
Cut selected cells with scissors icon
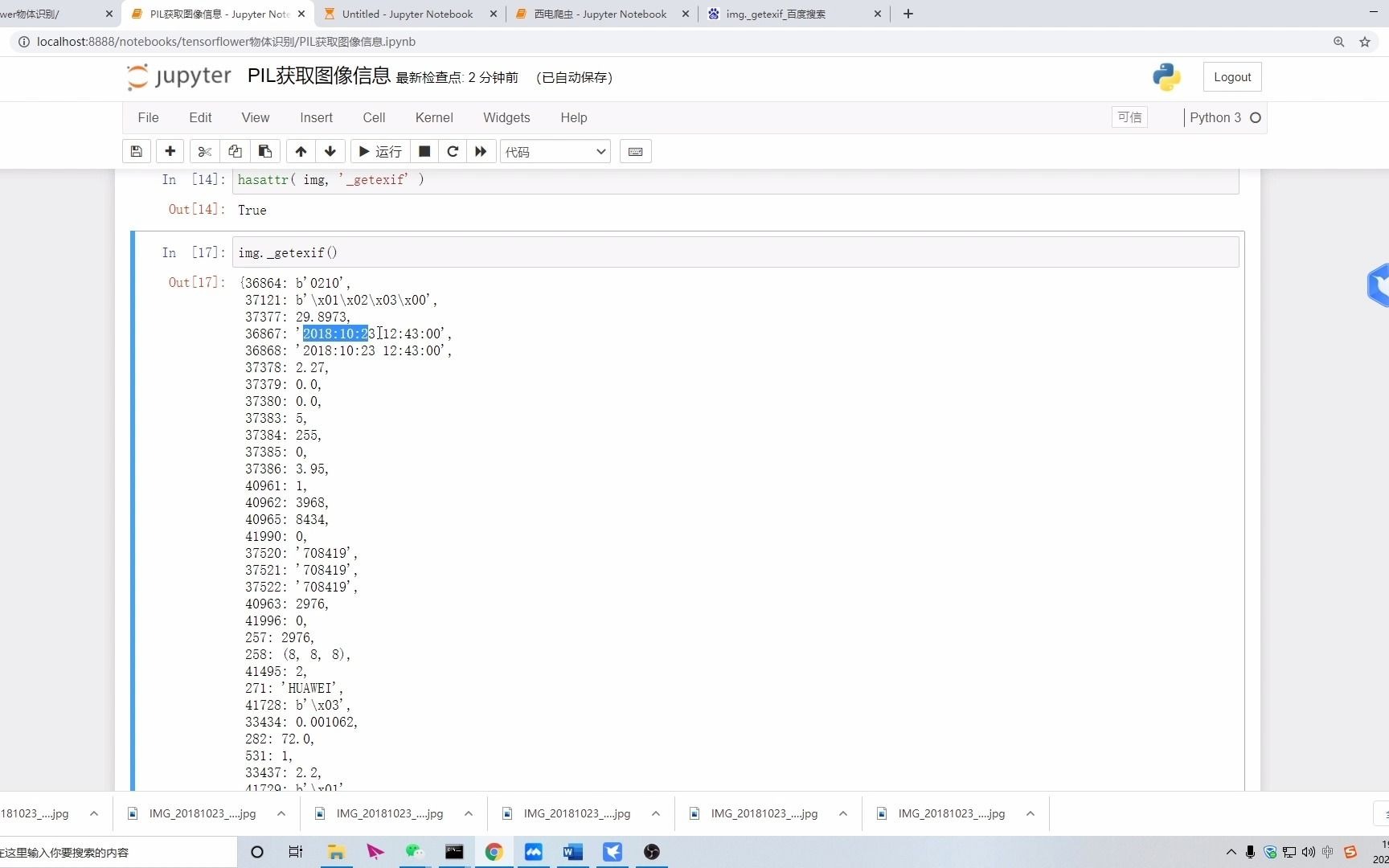[x=204, y=152]
